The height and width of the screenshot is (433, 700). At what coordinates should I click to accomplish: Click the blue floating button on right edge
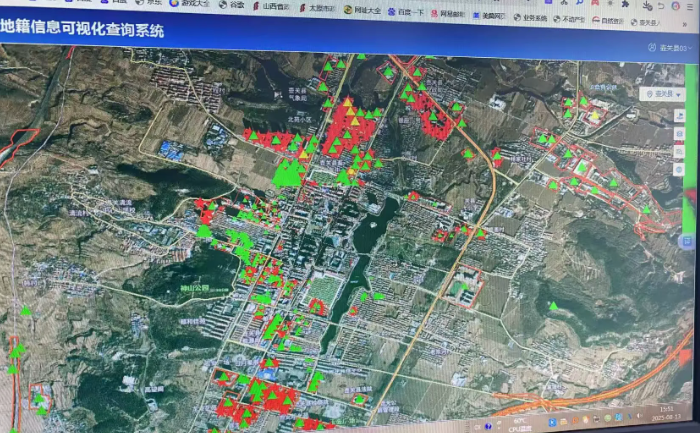point(687,241)
